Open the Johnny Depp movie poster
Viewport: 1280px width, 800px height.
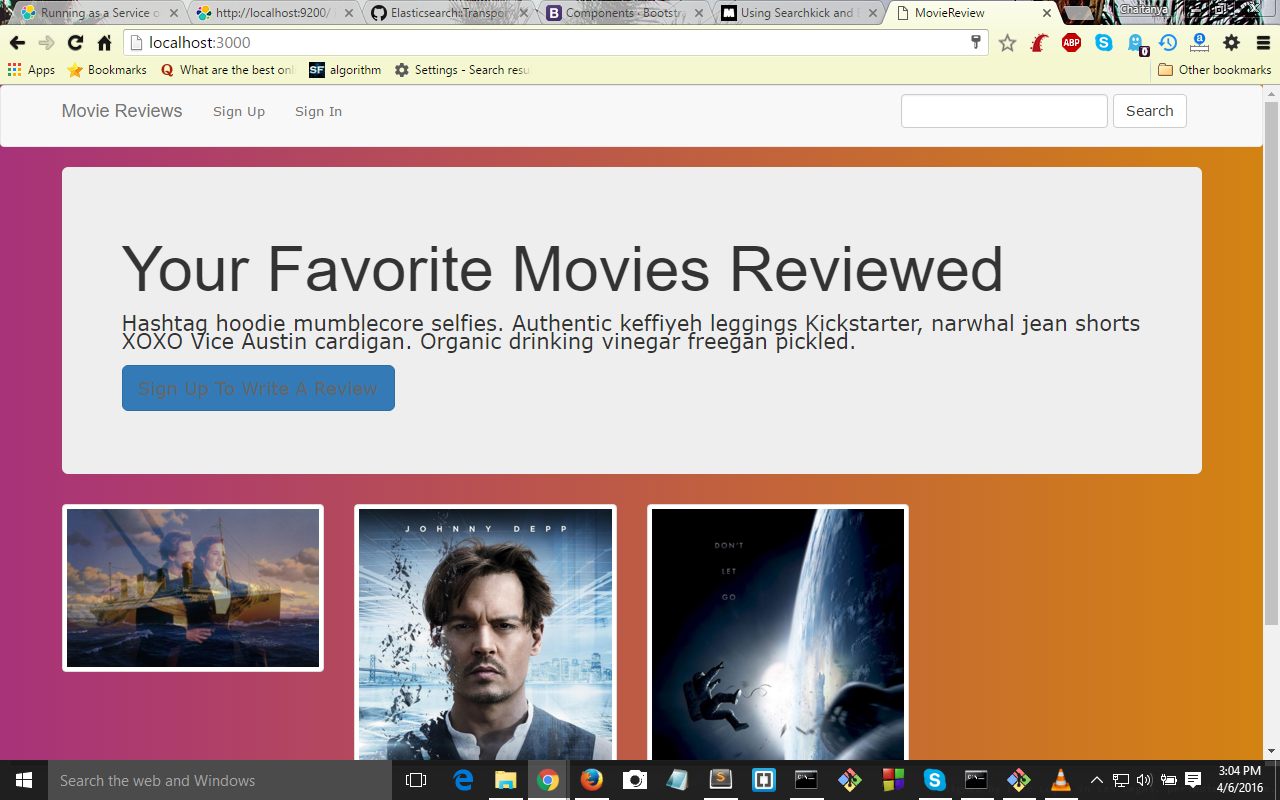point(485,633)
